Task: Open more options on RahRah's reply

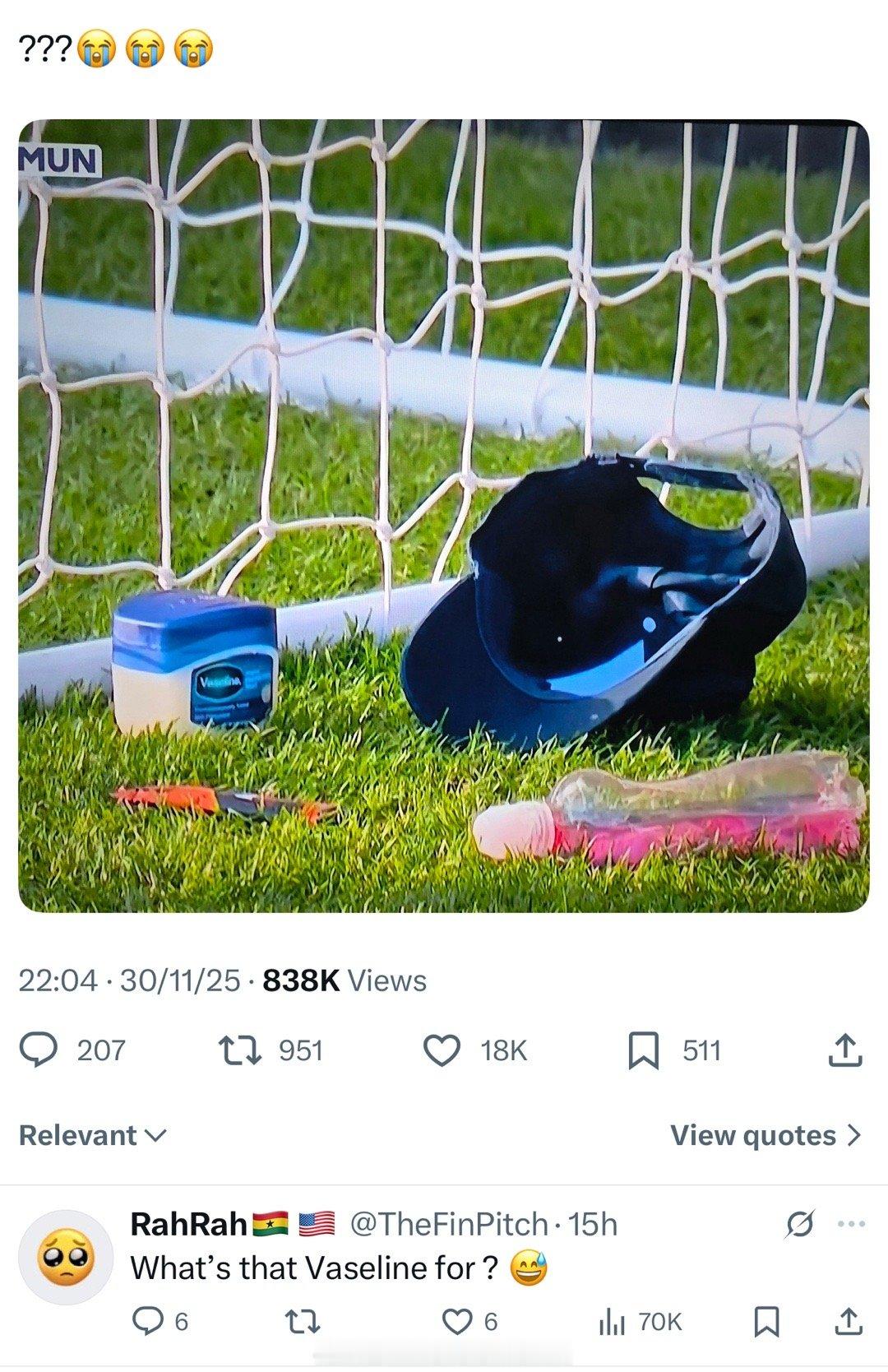Action: tap(851, 1224)
